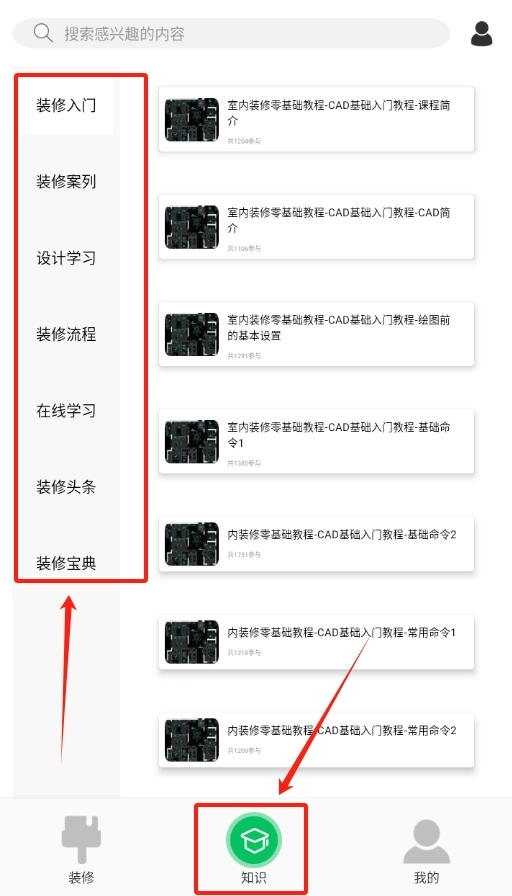Tap the search magnifier icon

[x=43, y=33]
